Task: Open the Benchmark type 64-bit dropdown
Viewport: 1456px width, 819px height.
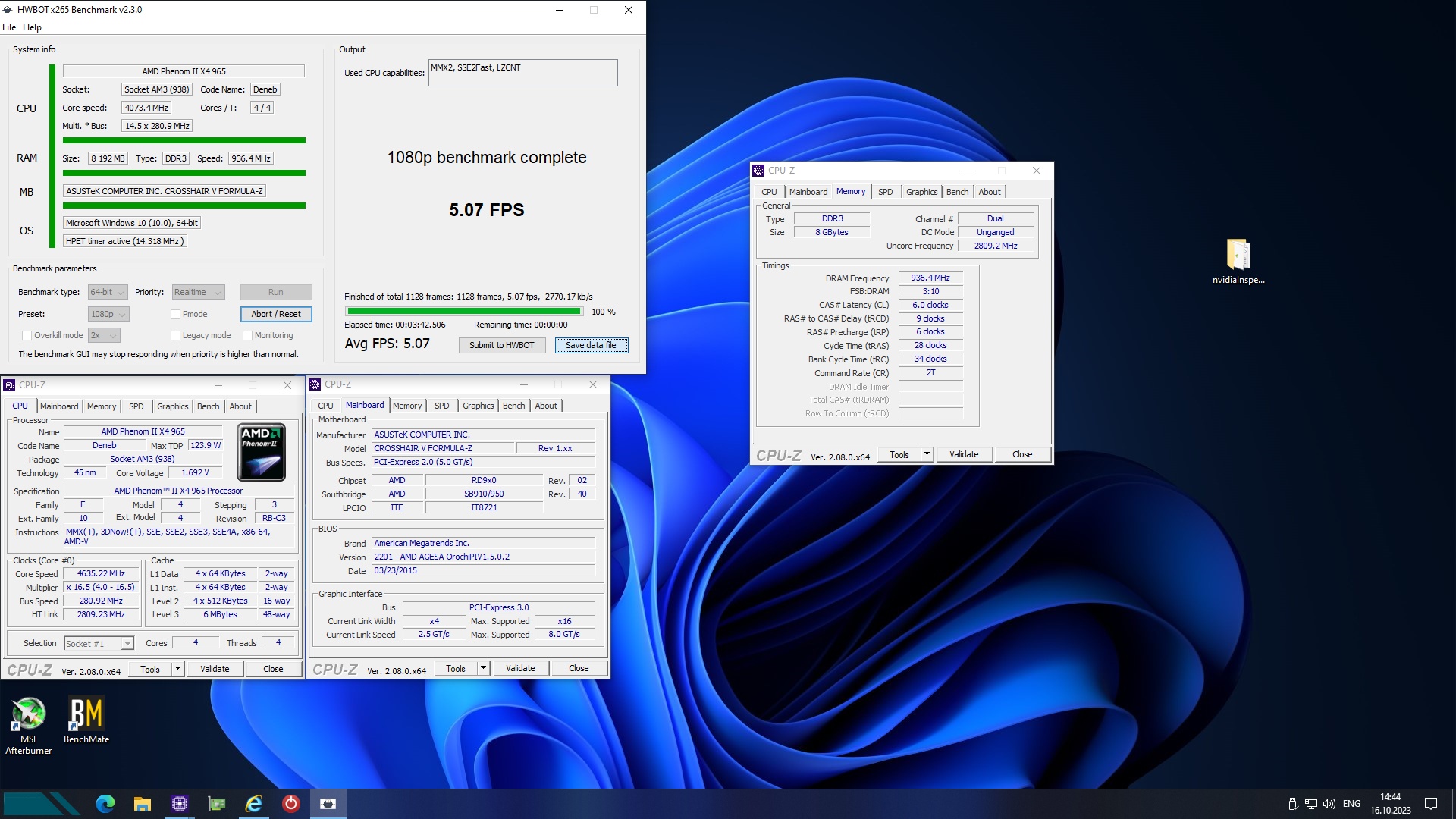Action: pos(108,292)
